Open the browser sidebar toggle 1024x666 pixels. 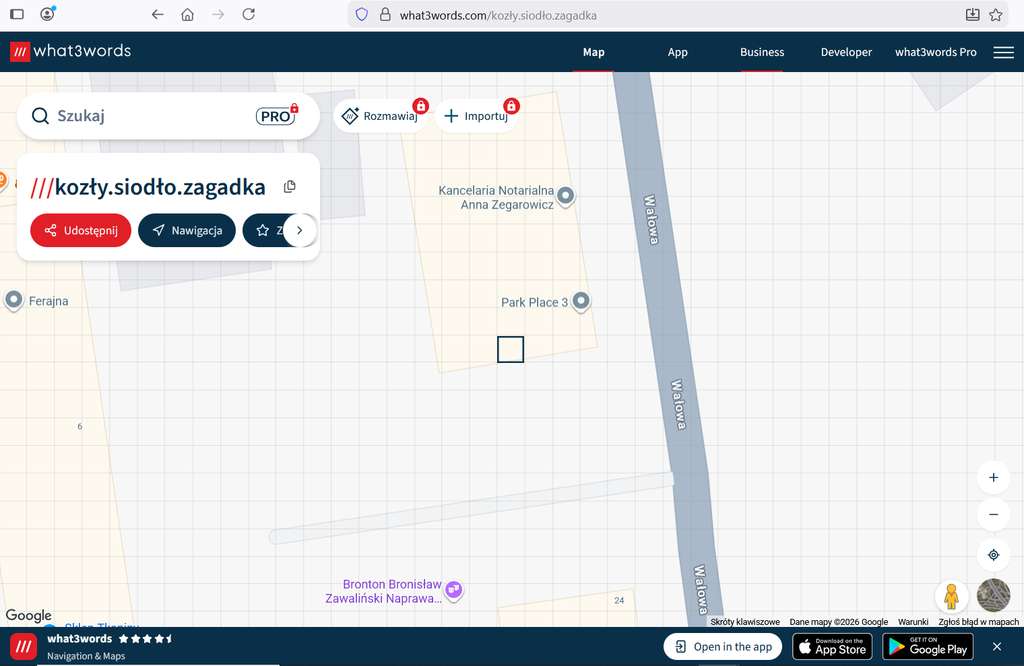pyautogui.click(x=17, y=14)
